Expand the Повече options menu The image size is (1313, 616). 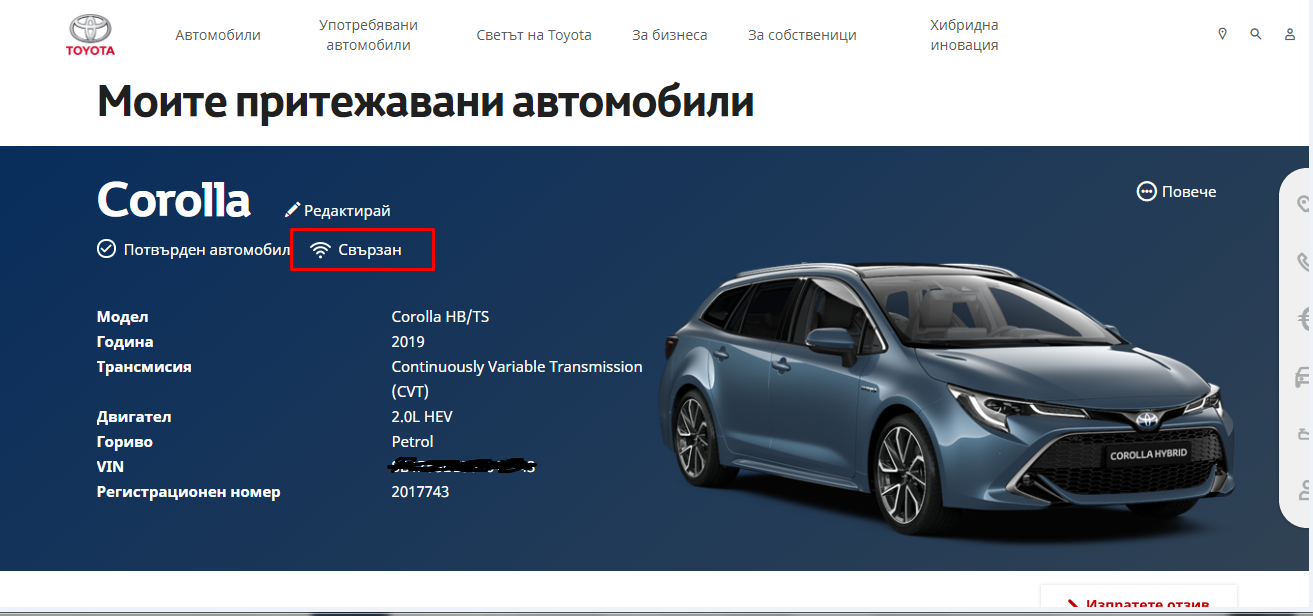pyautogui.click(x=1177, y=191)
